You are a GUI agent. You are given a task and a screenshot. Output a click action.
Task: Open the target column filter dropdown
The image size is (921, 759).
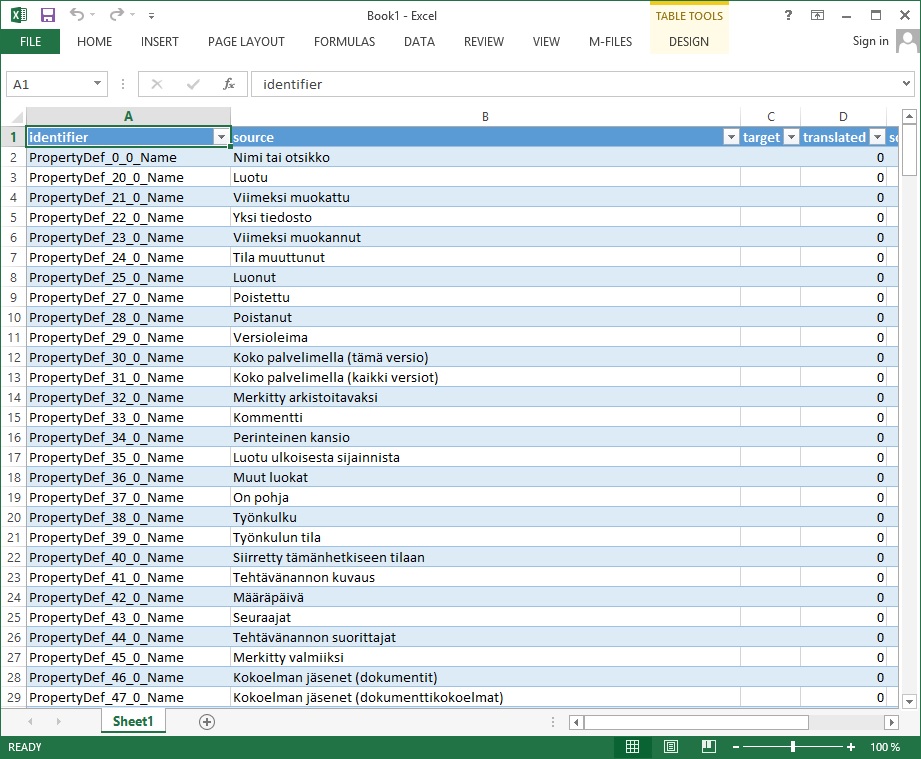pyautogui.click(x=791, y=137)
